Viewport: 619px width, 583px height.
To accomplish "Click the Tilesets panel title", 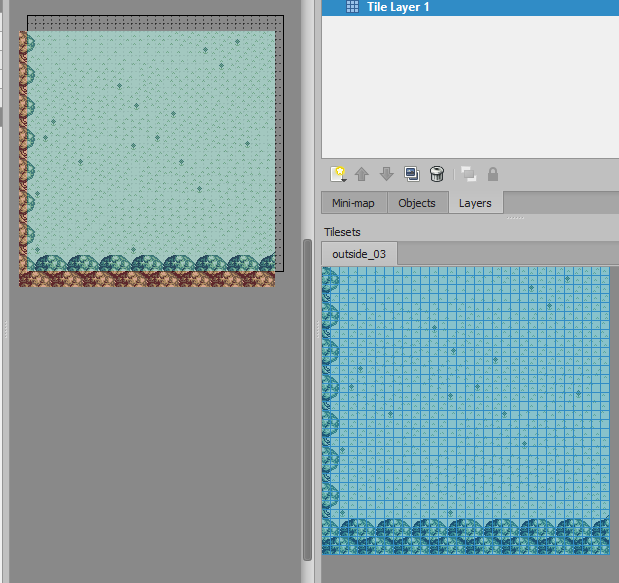I will [342, 232].
